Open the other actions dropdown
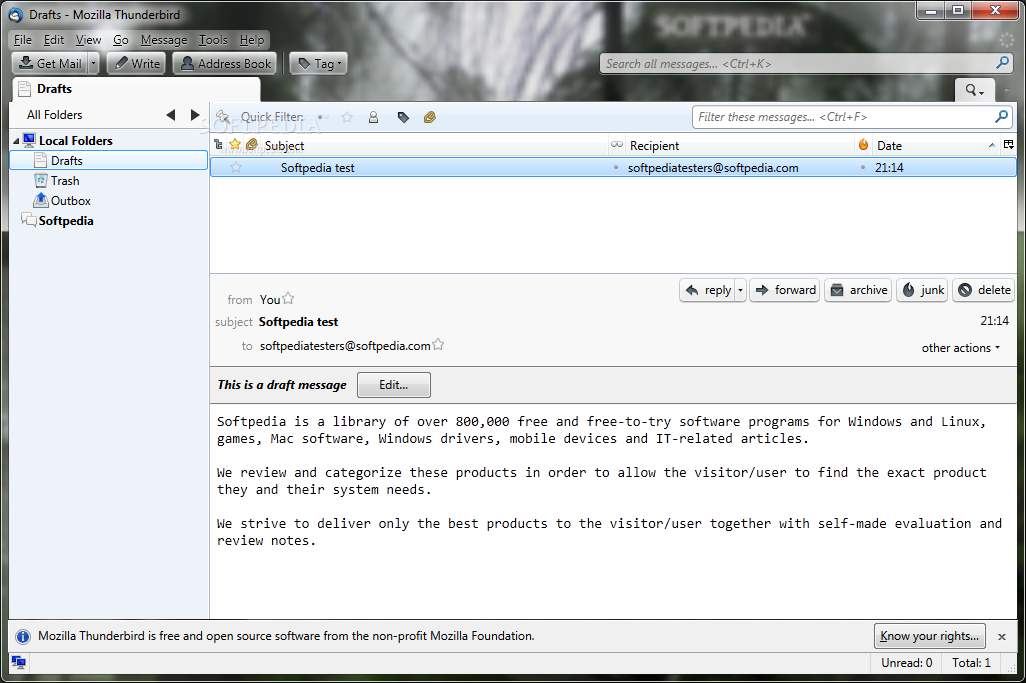The width and height of the screenshot is (1026, 683). tap(961, 348)
